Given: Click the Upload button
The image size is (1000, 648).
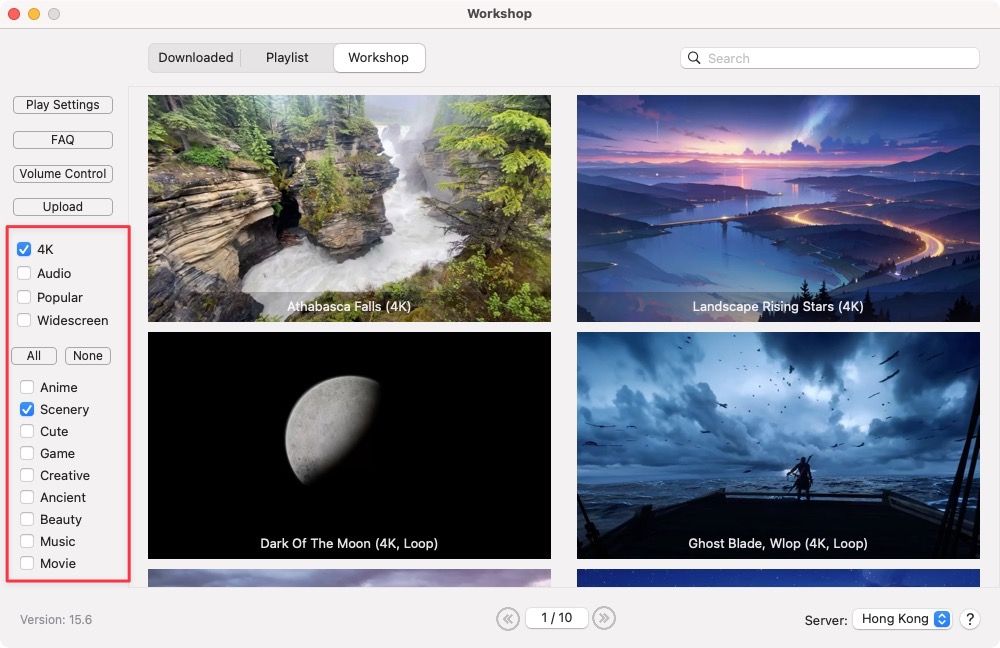Looking at the screenshot, I should click(x=62, y=206).
